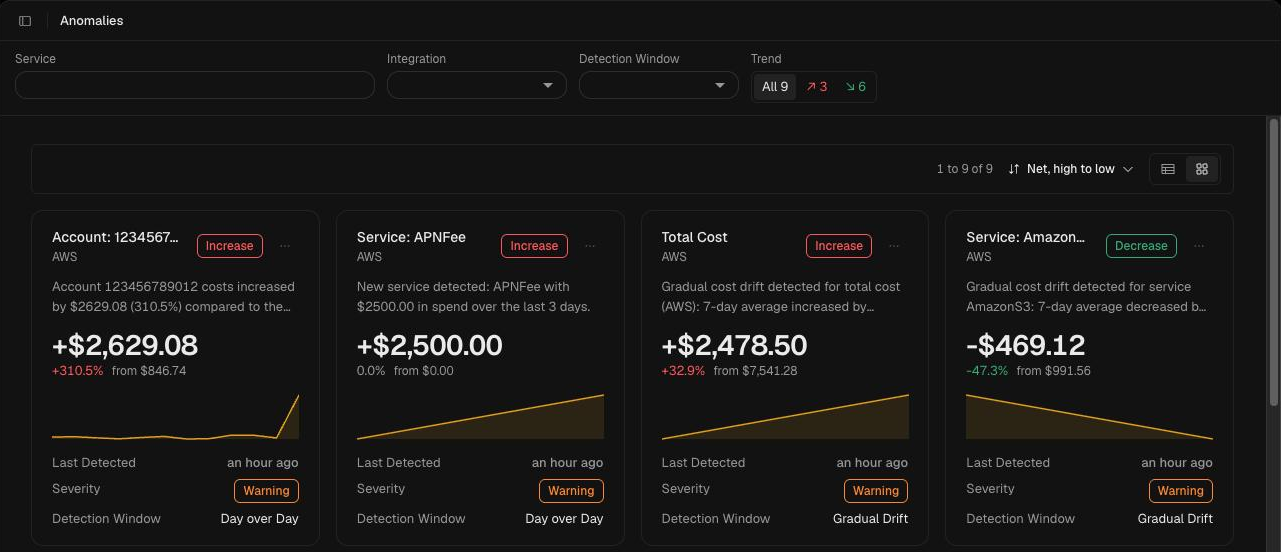
Task: Click the vertical page scrollbar
Action: [1274, 262]
